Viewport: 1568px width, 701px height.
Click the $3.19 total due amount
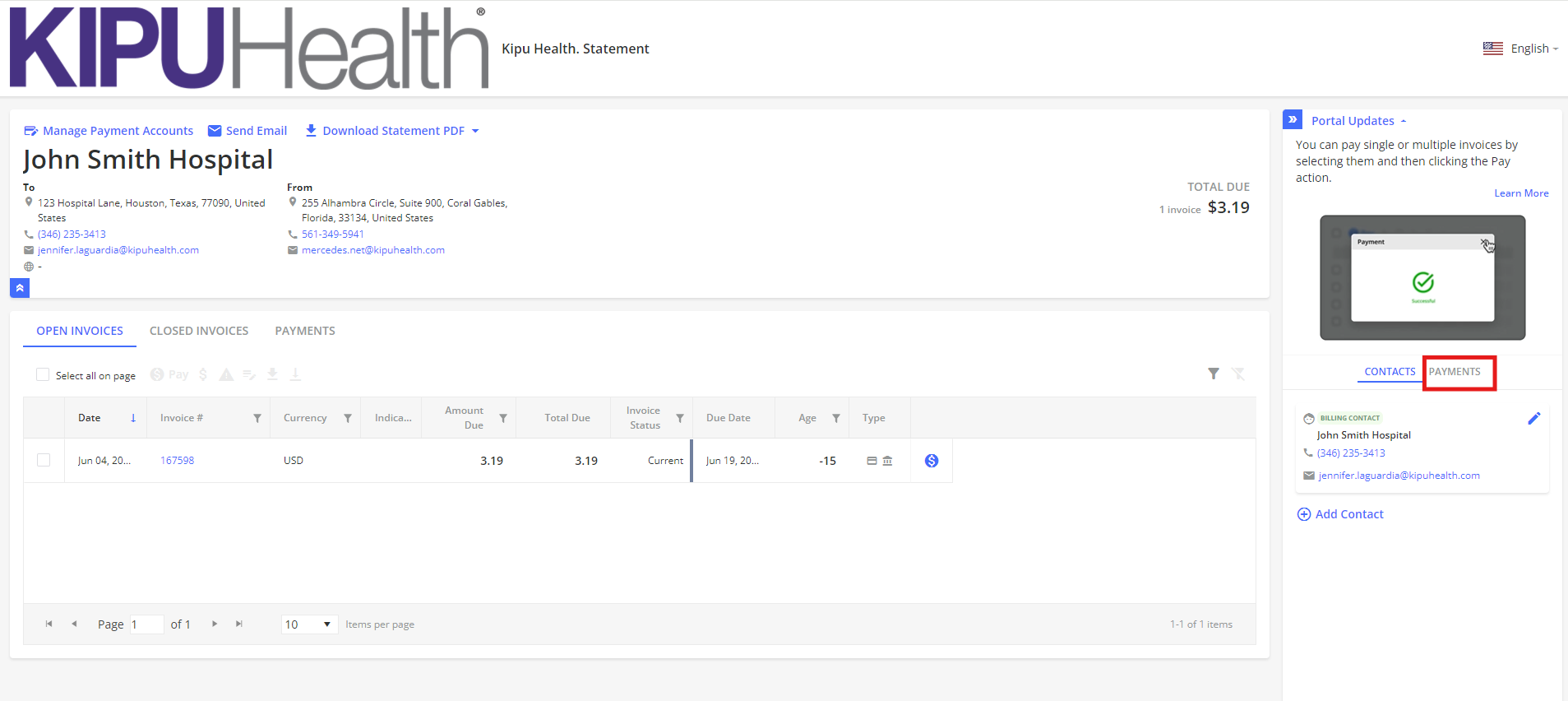point(1228,207)
